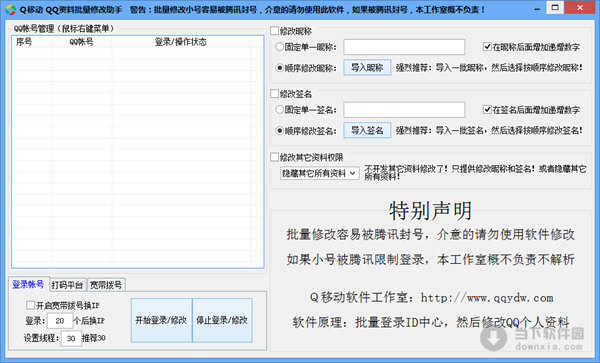Click the QQ帐号管理（鼠标右键菜单） group label
This screenshot has height=363, width=600.
64,28
